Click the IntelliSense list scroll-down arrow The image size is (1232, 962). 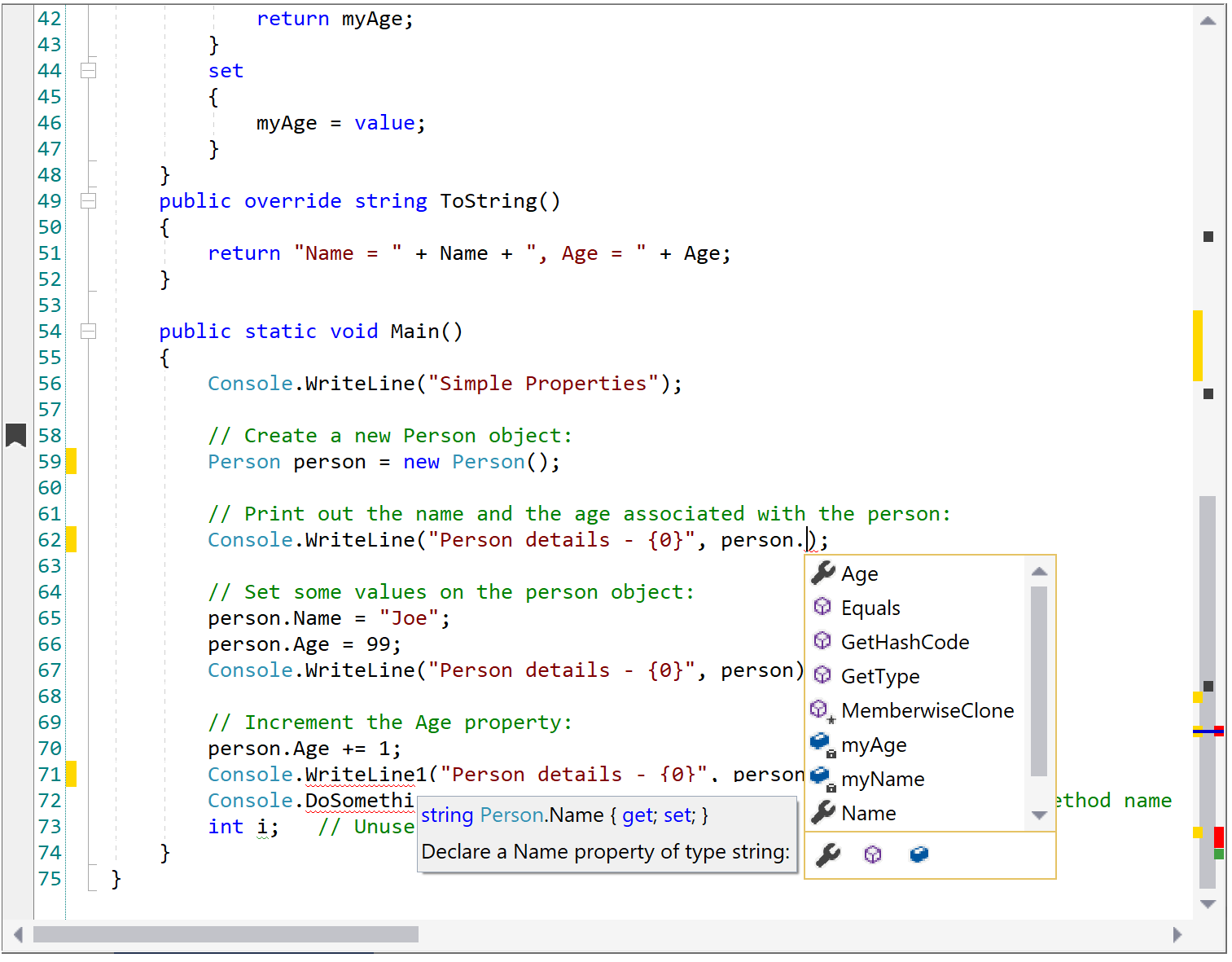(x=1039, y=814)
